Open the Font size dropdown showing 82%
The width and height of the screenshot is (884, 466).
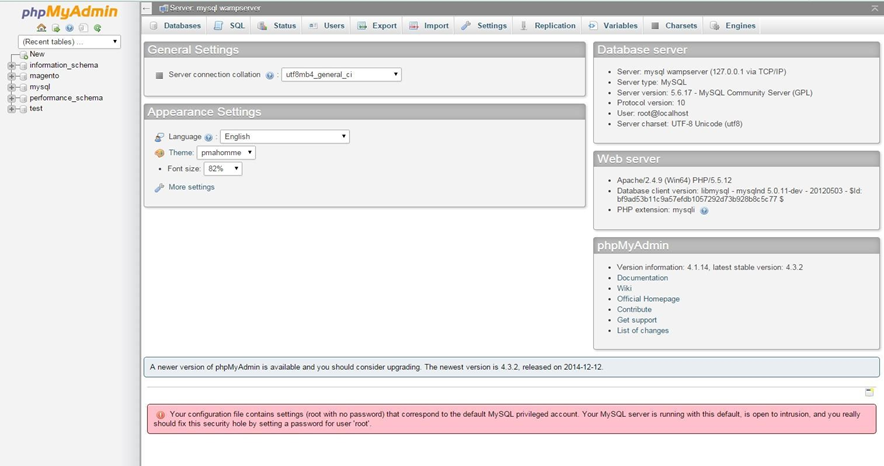tap(222, 169)
